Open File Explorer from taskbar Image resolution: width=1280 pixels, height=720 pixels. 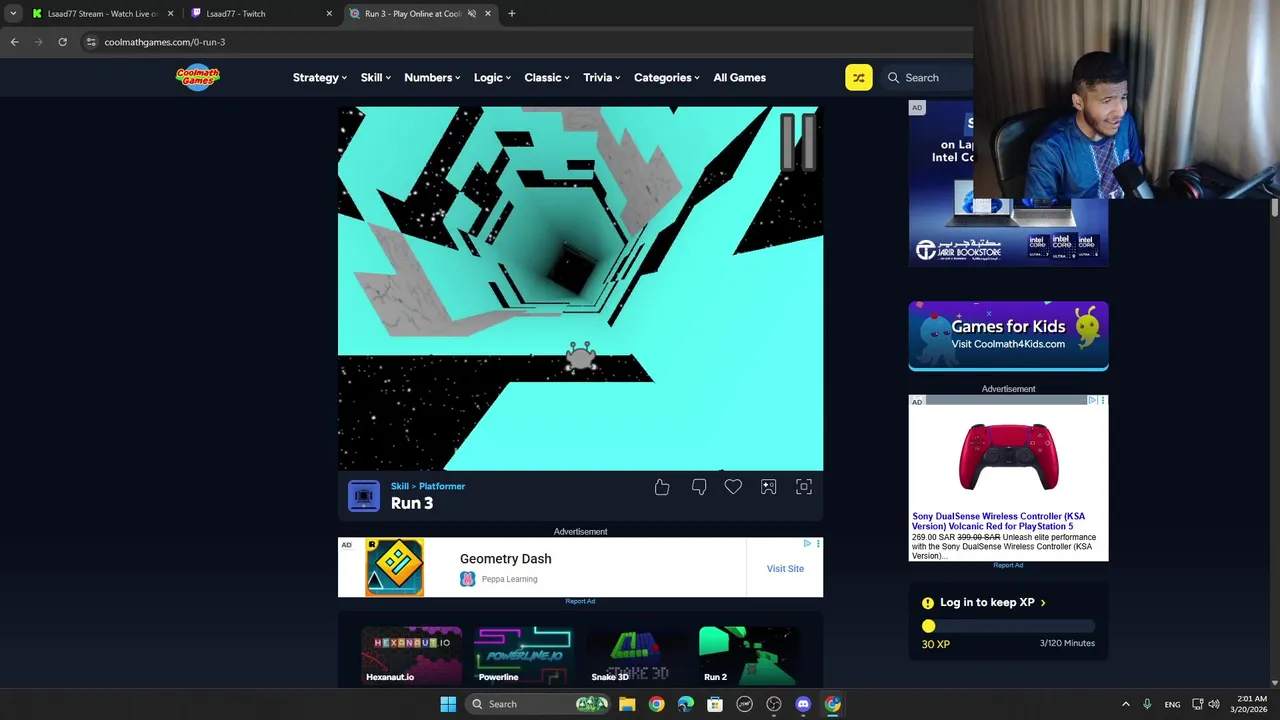click(627, 704)
